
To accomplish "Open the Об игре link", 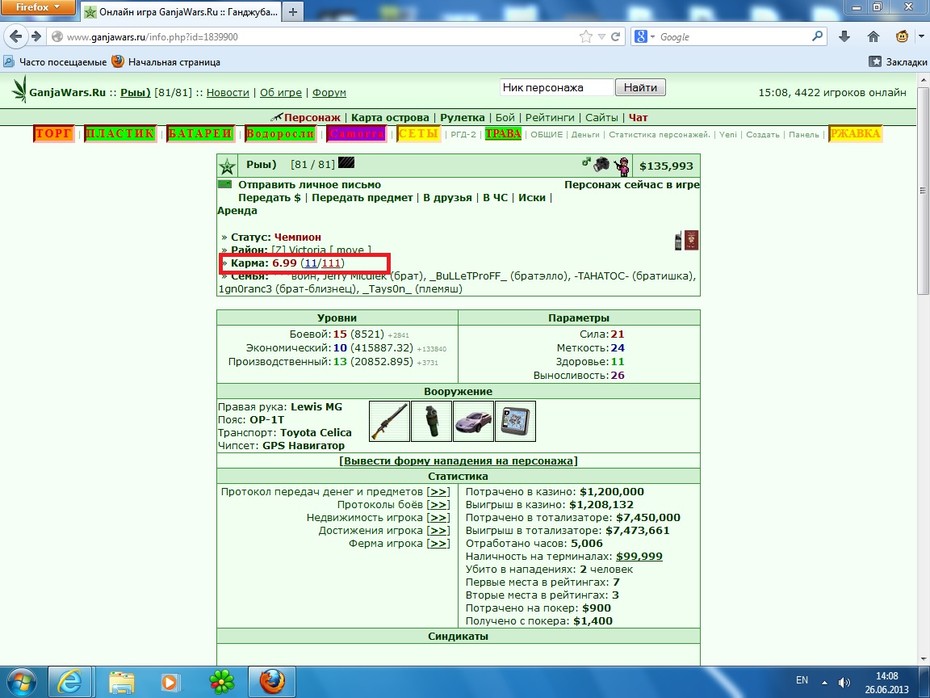I will pos(281,93).
